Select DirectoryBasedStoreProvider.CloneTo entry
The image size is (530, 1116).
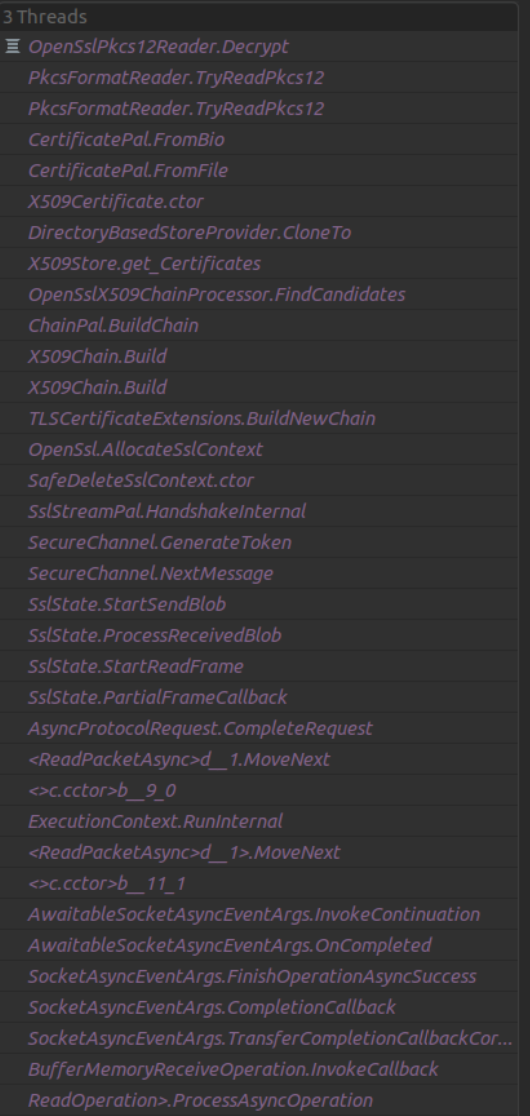pyautogui.click(x=259, y=233)
